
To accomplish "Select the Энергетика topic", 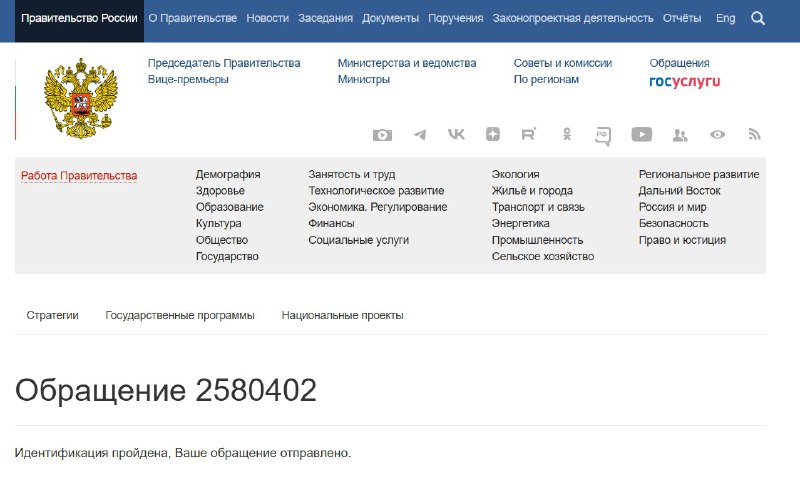I will pos(520,224).
